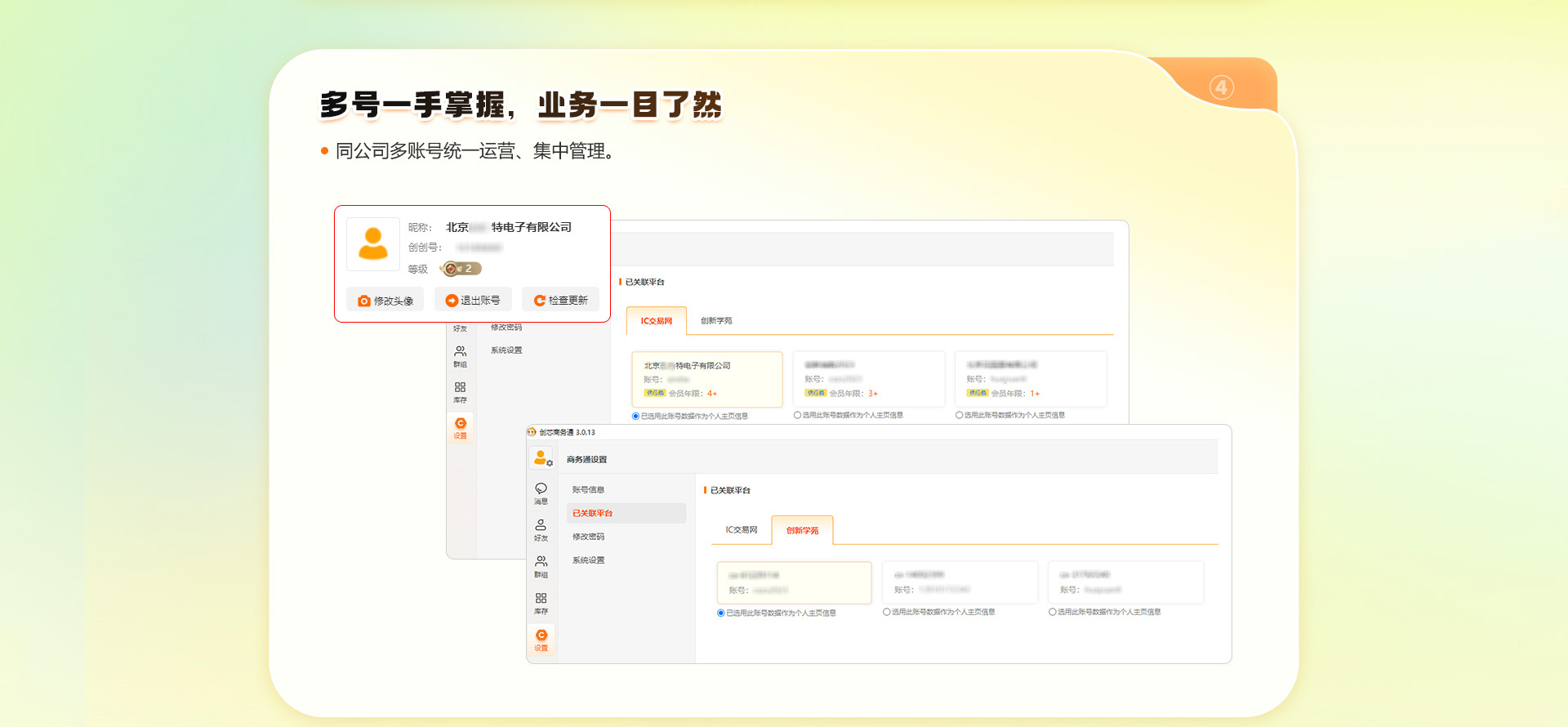
Task: Click the level 2 badge next to 等级
Action: (x=461, y=269)
